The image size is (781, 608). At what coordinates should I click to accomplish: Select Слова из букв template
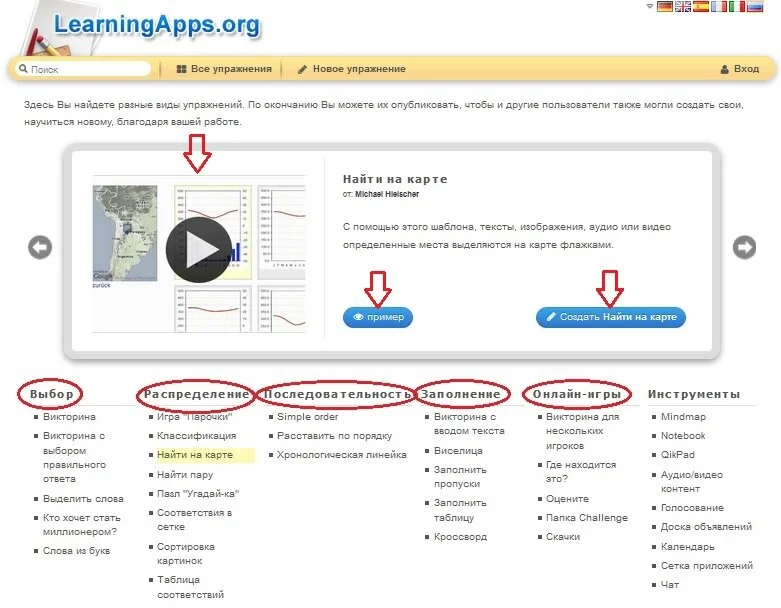pos(76,551)
